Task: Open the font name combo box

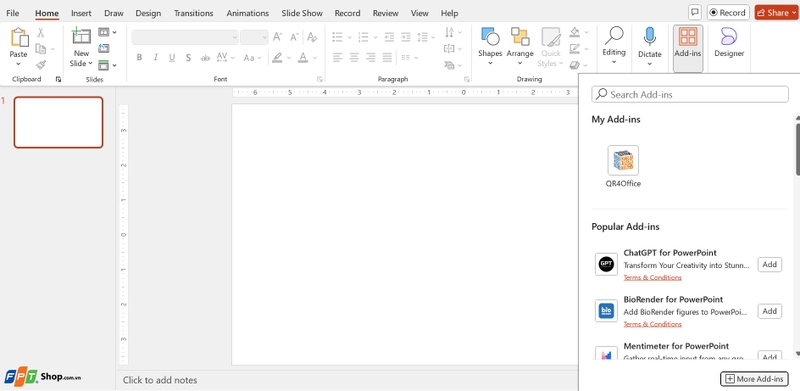Action: [185, 37]
